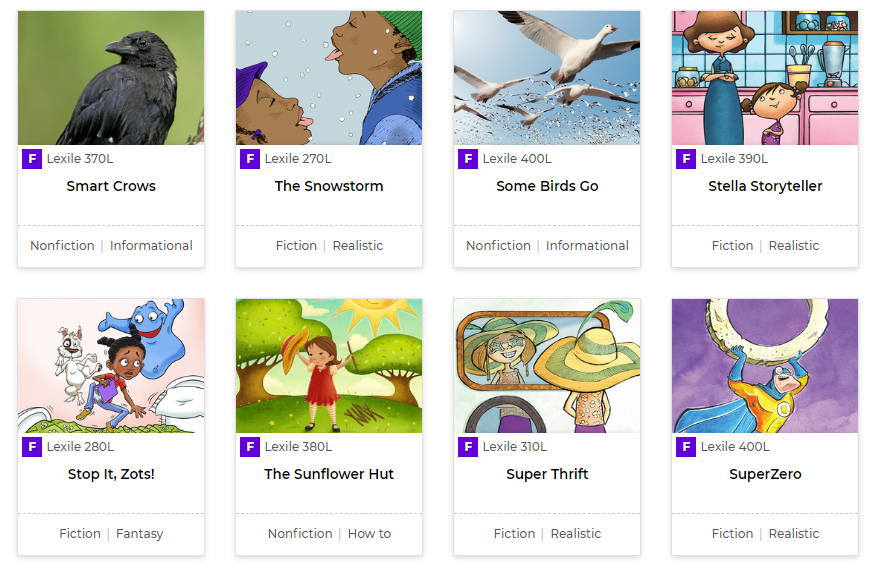Click the F level badge on The Snowstorm
Screen dimensions: 872x570
250,159
